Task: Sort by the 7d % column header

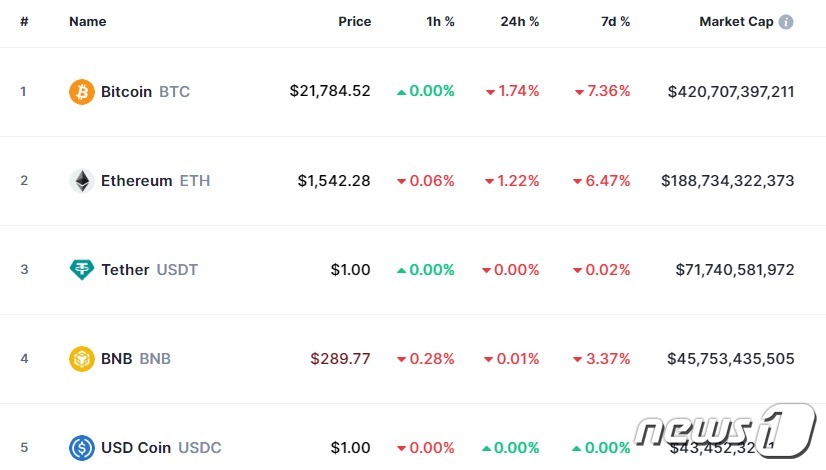Action: click(x=615, y=22)
